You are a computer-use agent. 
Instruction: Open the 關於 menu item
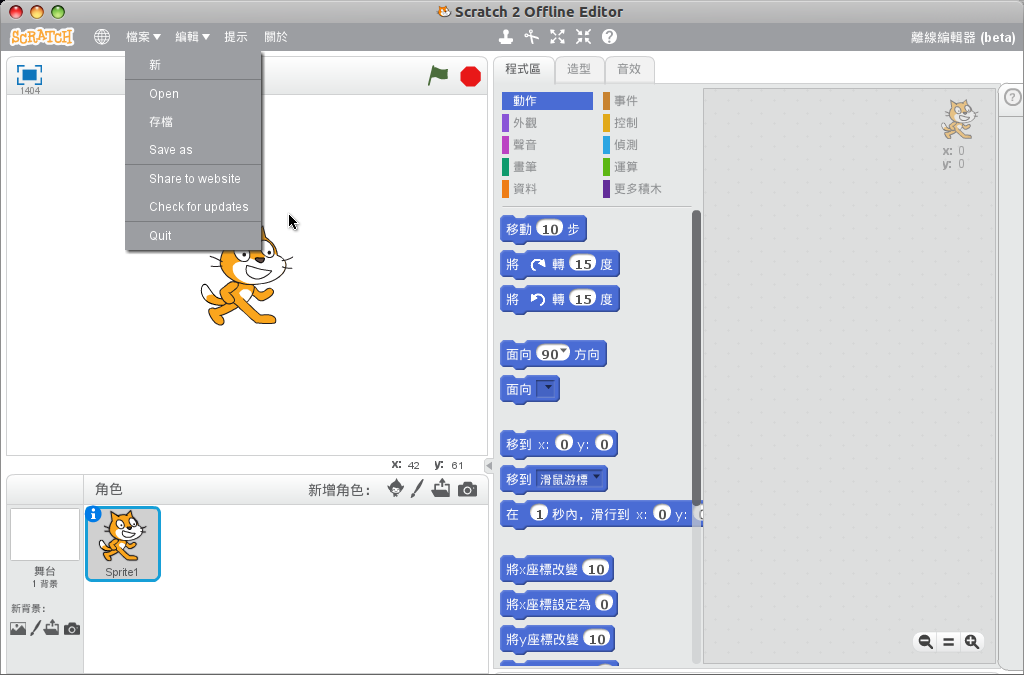pyautogui.click(x=276, y=37)
